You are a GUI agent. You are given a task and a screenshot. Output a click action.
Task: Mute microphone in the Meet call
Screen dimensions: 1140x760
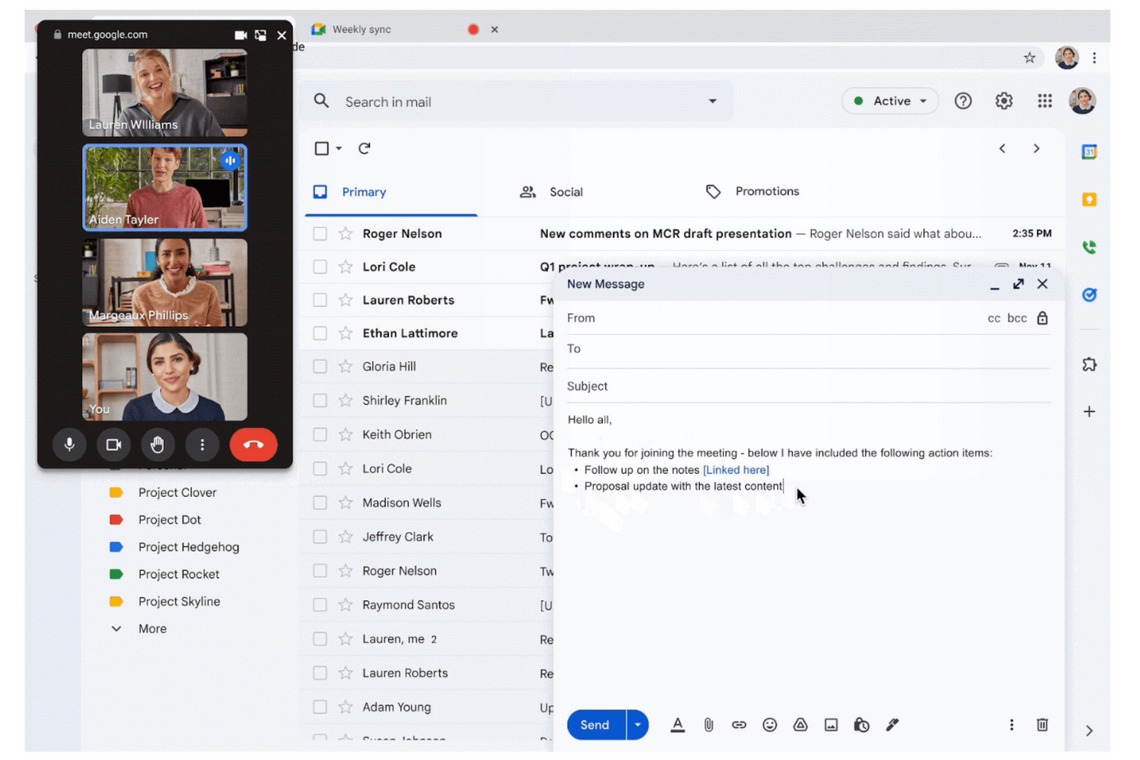click(x=69, y=445)
